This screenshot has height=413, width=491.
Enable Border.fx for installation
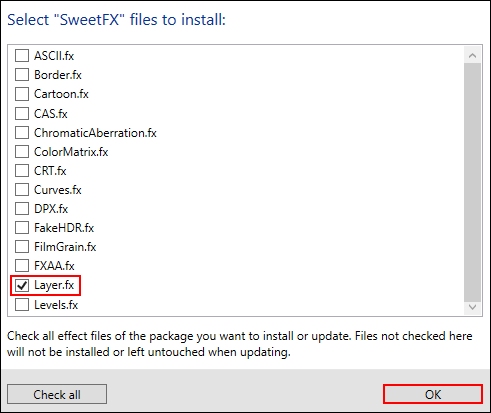click(22, 75)
